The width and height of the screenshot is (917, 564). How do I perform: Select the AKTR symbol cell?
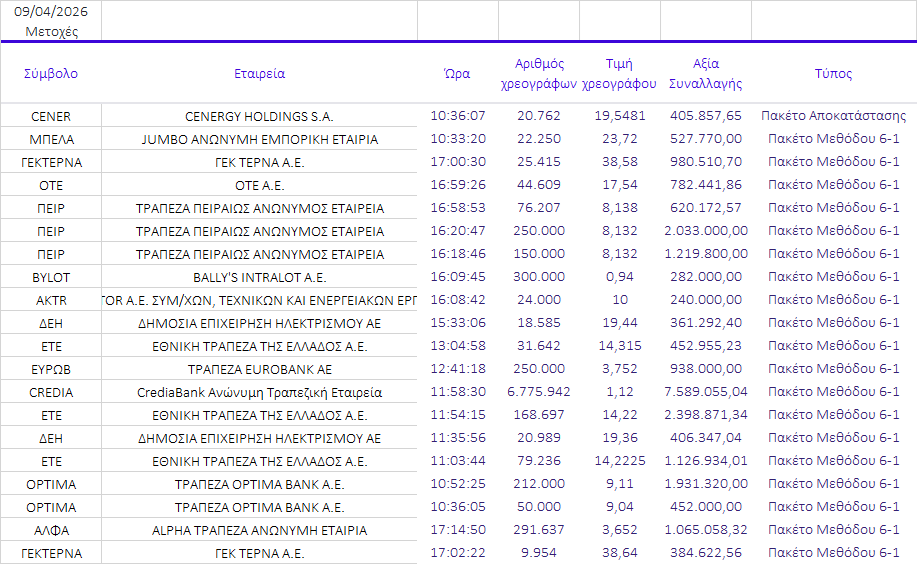click(x=51, y=300)
